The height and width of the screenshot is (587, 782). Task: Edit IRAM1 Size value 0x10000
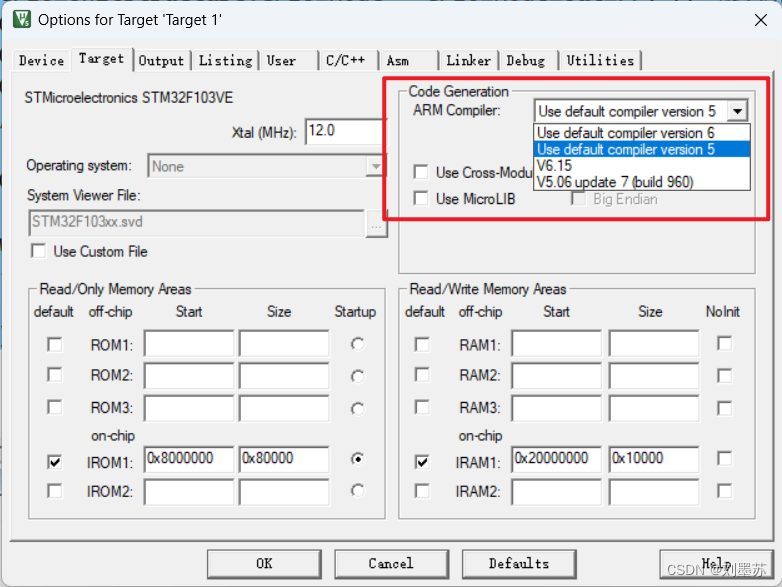pos(654,459)
